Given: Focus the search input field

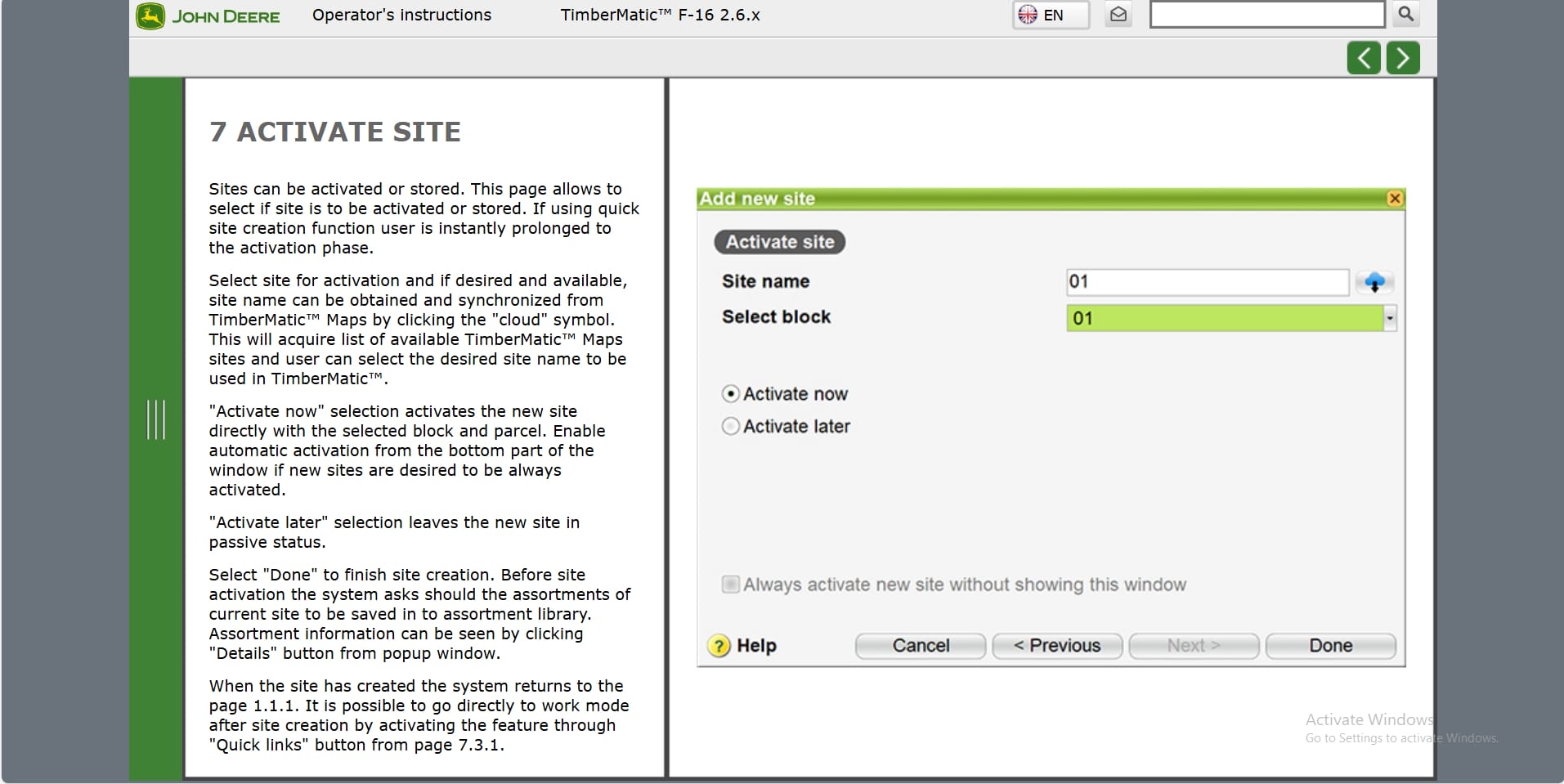Looking at the screenshot, I should point(1266,15).
